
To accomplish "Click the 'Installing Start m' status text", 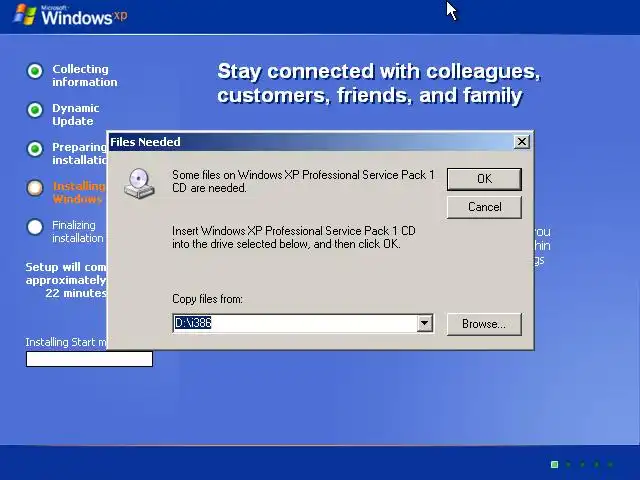I will click(x=66, y=342).
